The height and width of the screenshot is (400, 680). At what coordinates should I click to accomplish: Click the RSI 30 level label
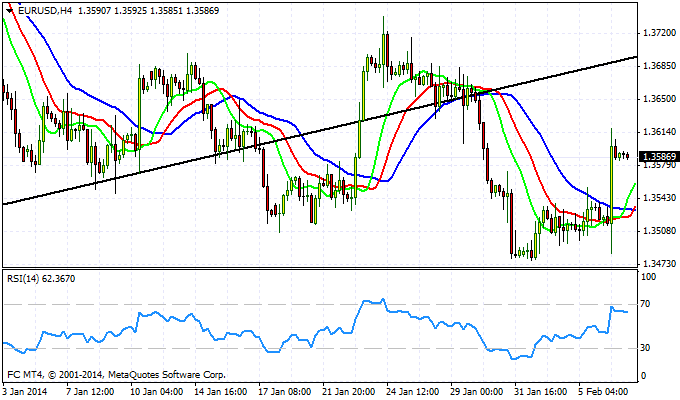point(645,348)
